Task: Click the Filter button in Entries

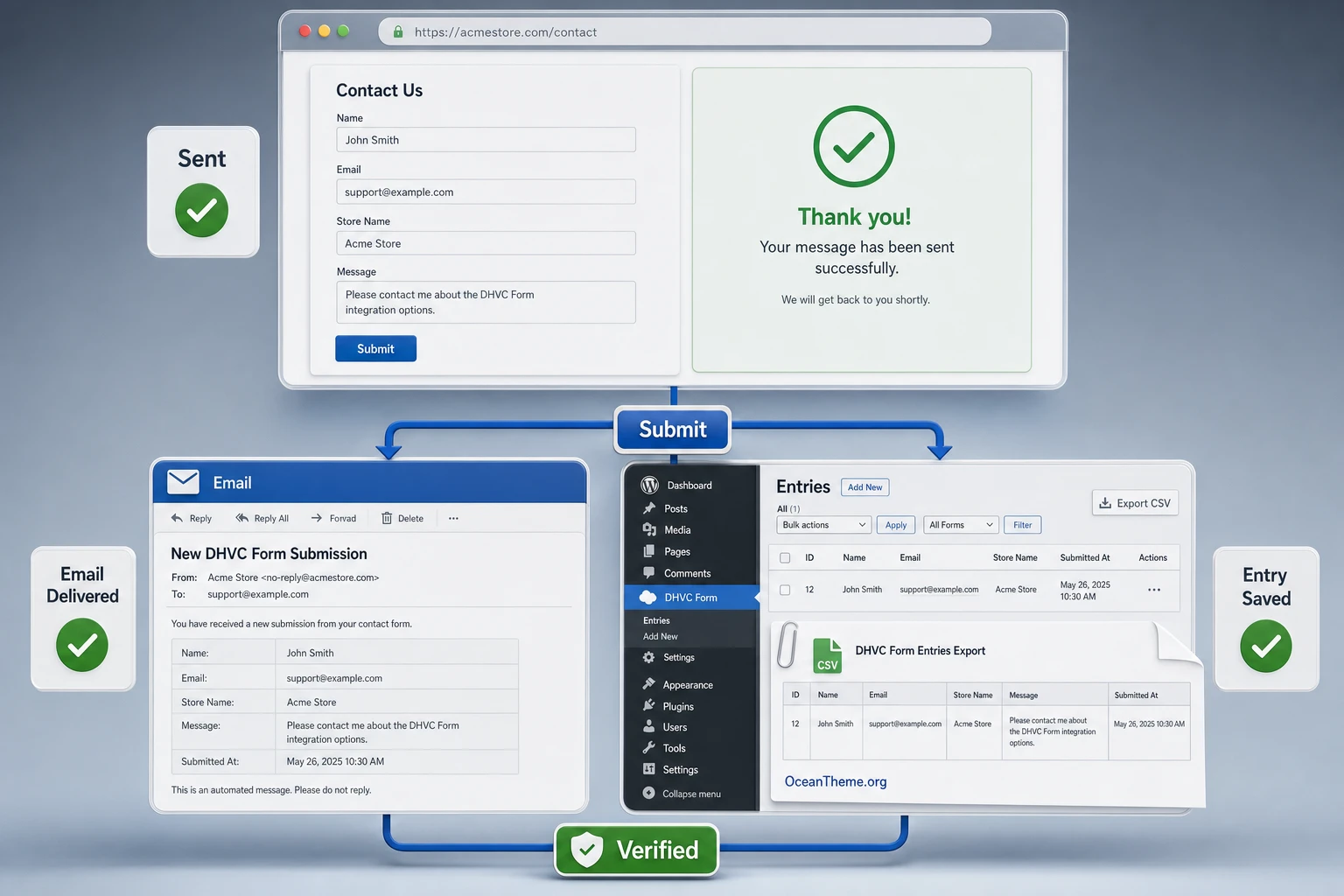Action: point(1022,525)
